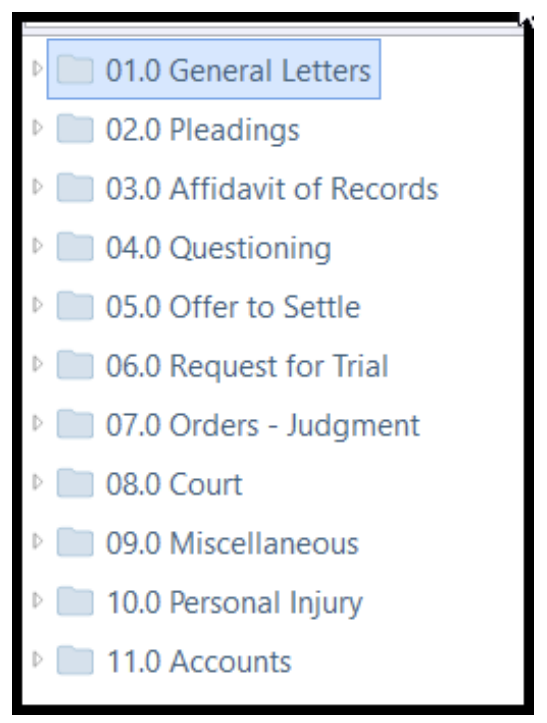Click the 01.0 General Letters folder icon
Image resolution: width=547 pixels, height=723 pixels.
pos(75,70)
